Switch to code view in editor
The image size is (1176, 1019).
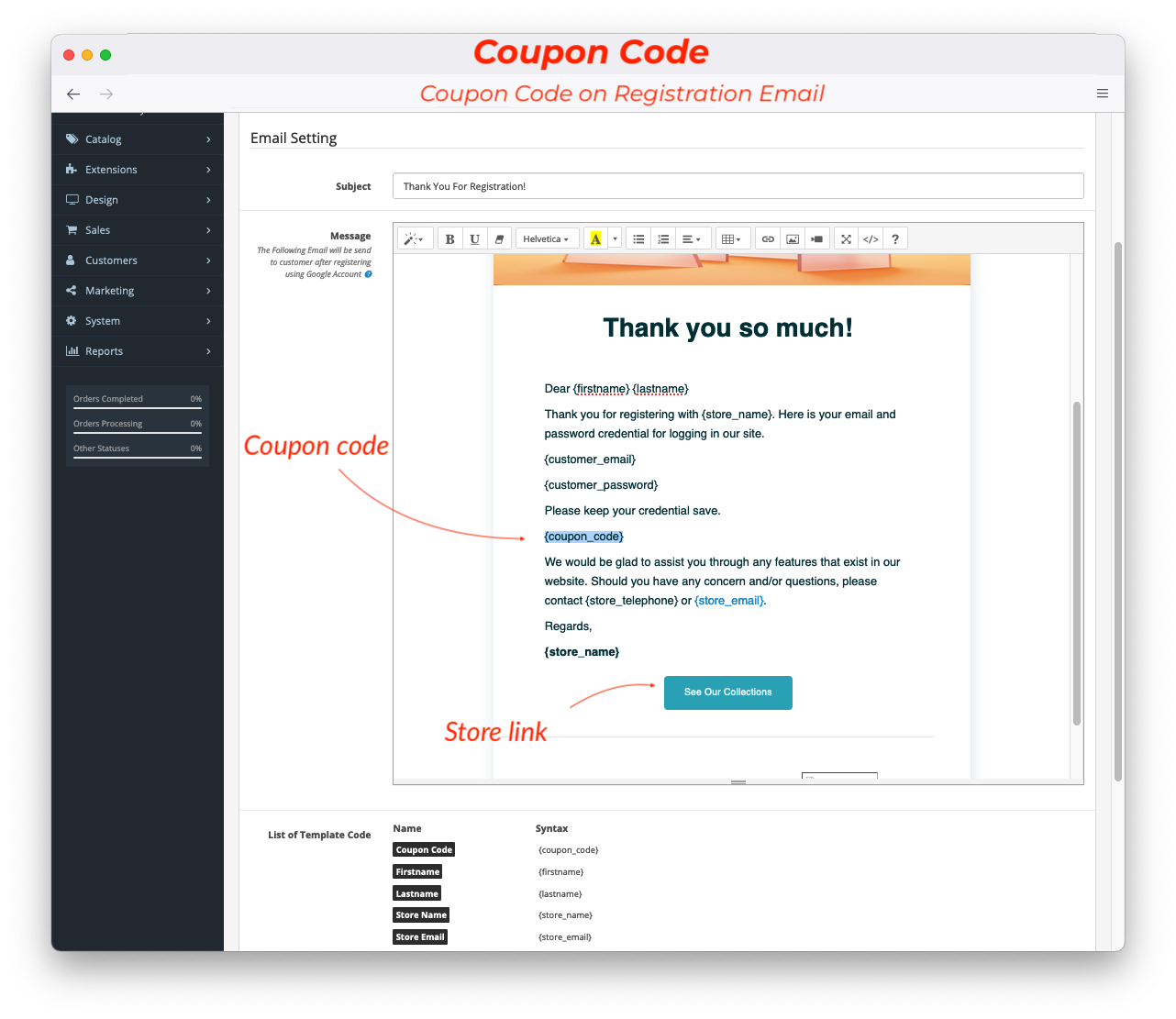pos(871,239)
